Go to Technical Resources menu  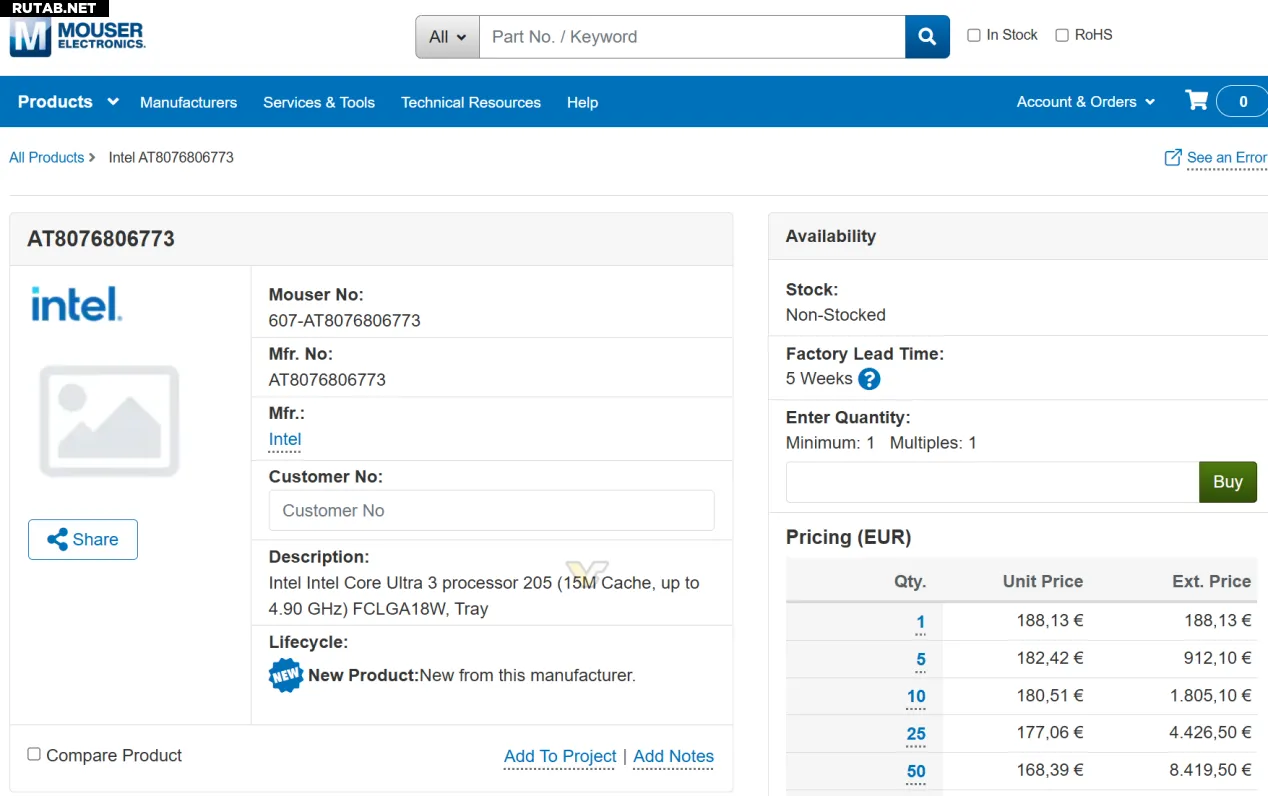[470, 102]
